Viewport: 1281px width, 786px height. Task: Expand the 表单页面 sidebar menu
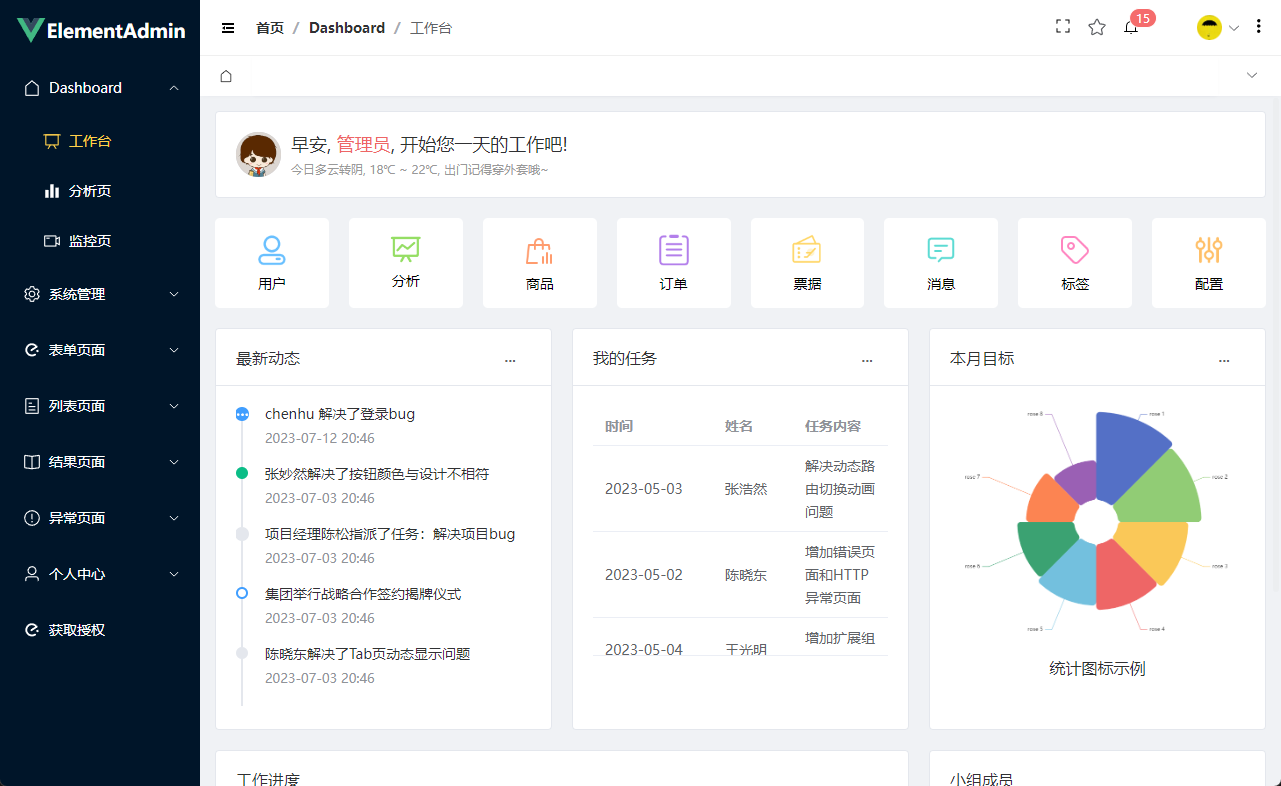[x=100, y=350]
